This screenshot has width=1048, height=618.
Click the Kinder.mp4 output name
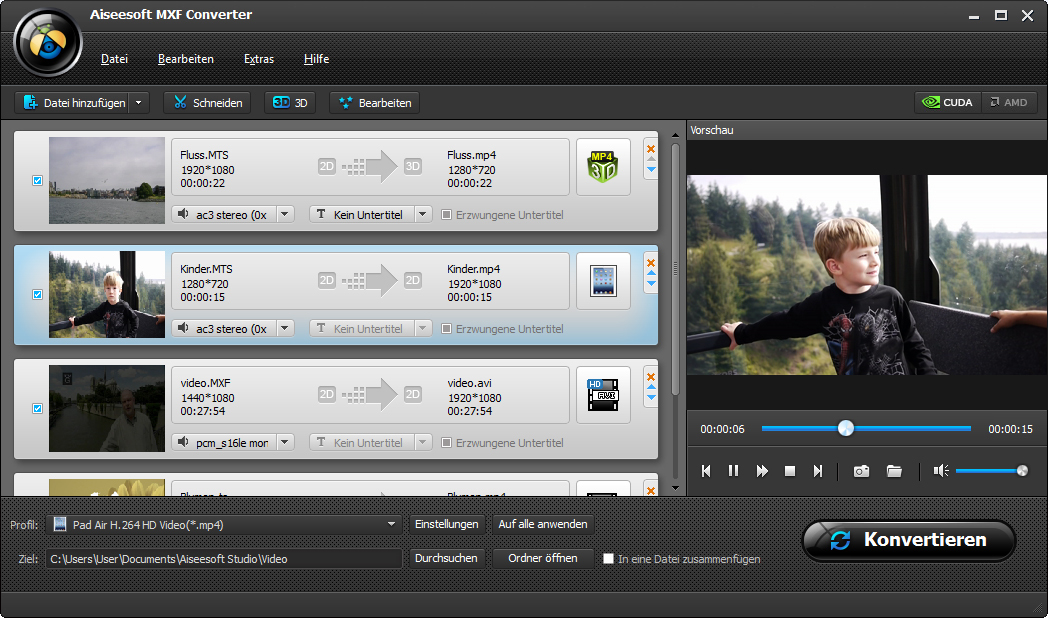474,269
